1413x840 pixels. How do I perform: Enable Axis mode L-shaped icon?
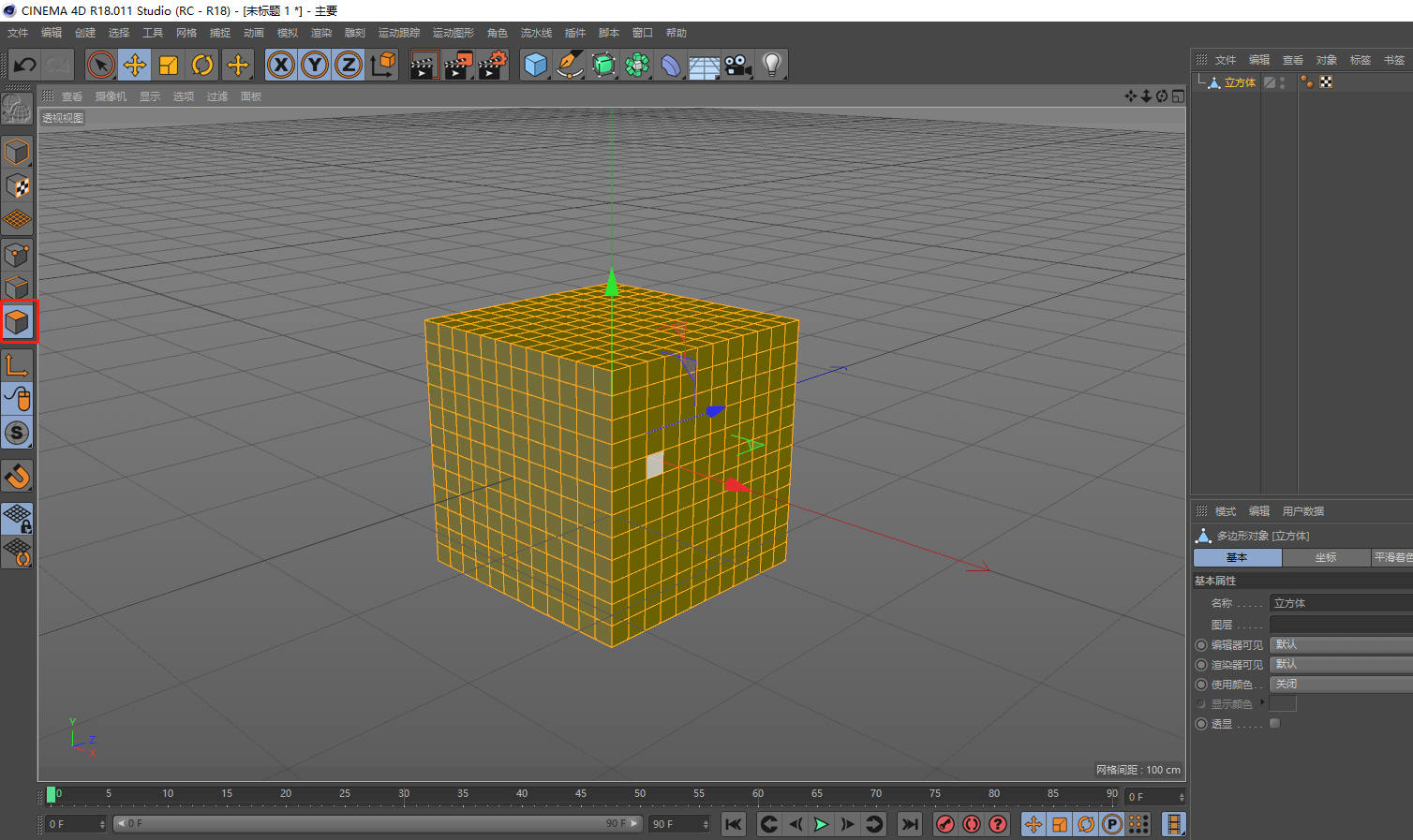(x=17, y=364)
